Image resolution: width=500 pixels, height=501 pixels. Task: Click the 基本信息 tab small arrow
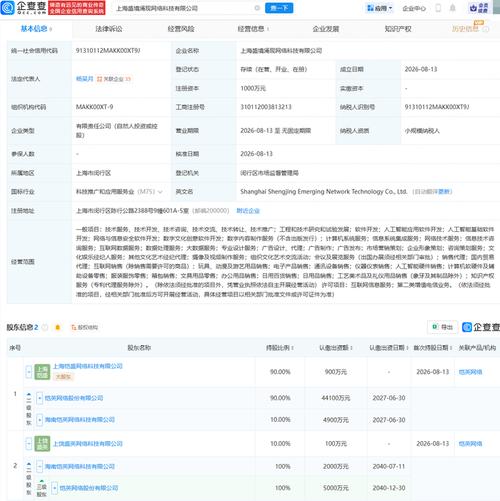[50, 29]
